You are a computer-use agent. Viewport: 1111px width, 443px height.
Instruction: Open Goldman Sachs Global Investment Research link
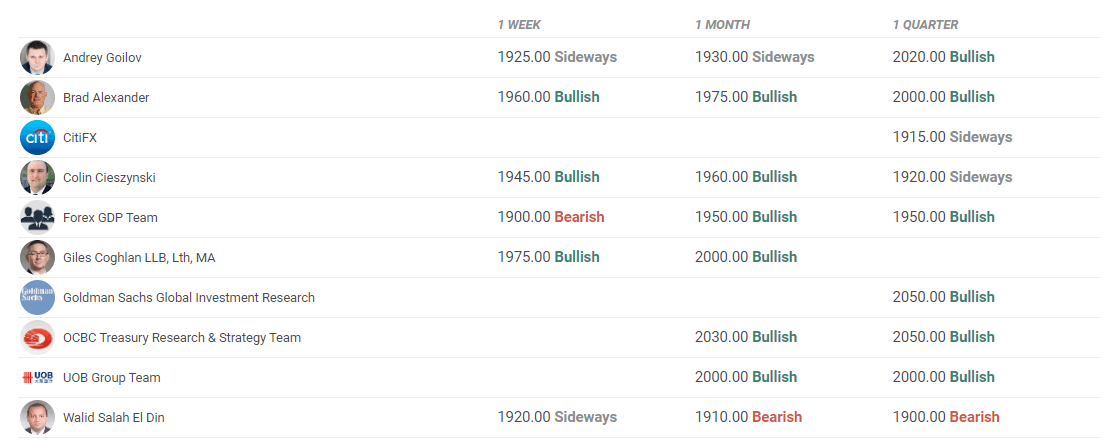189,298
